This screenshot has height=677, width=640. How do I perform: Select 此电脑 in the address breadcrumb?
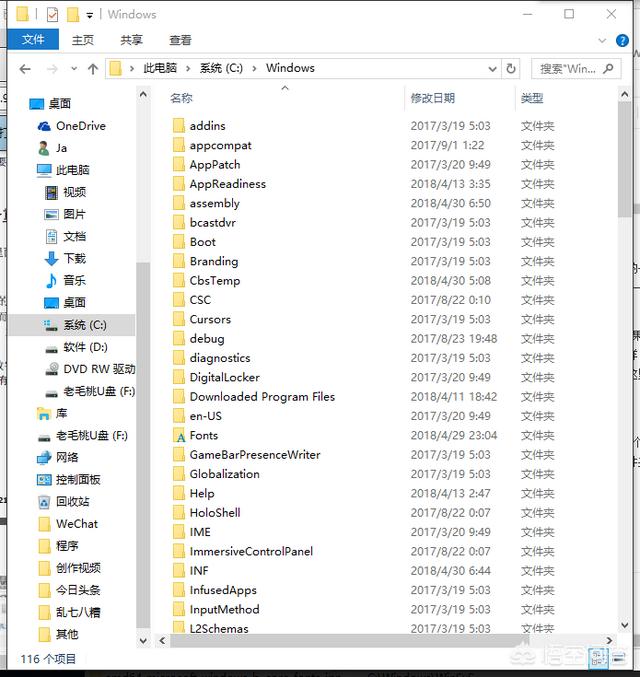159,68
